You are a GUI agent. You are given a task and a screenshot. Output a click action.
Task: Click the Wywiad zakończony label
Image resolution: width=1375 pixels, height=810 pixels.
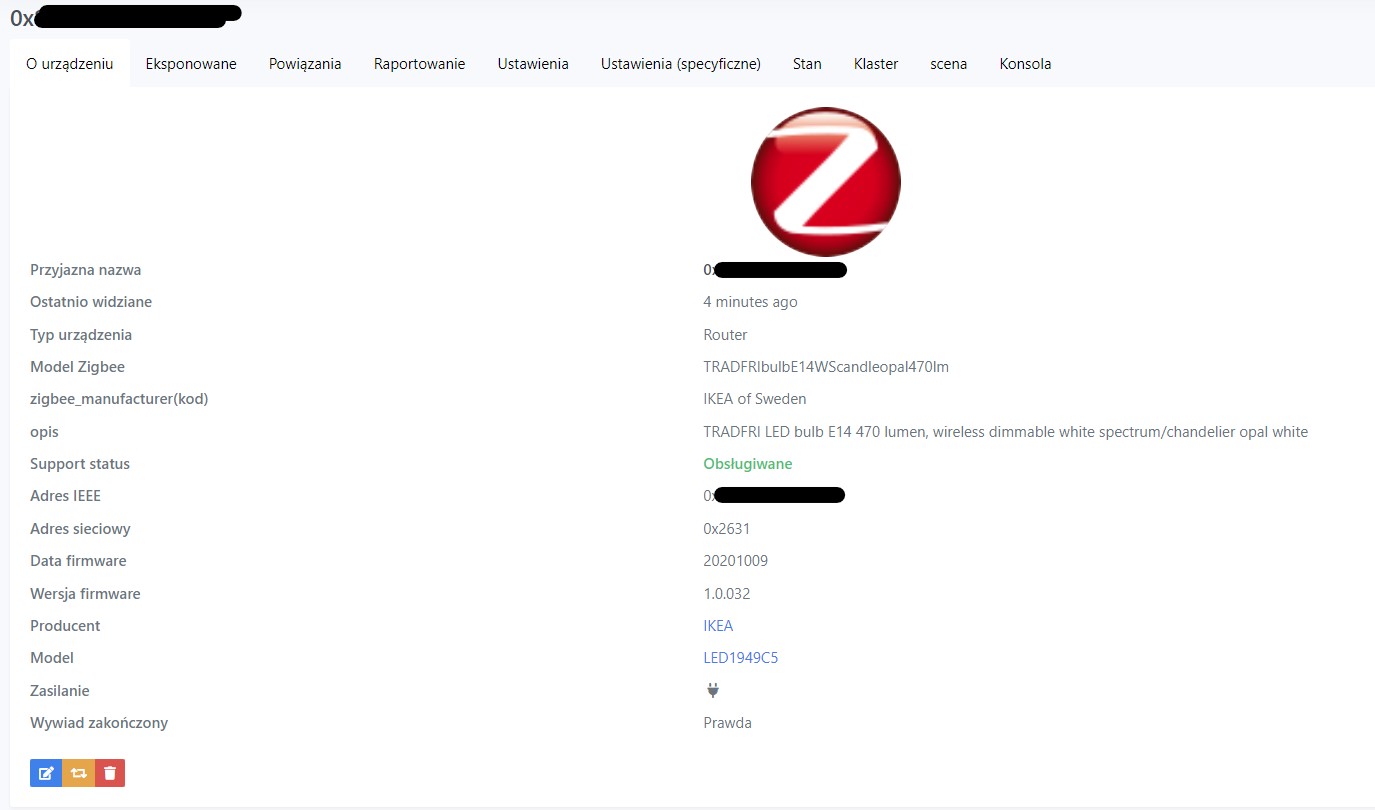tap(99, 723)
